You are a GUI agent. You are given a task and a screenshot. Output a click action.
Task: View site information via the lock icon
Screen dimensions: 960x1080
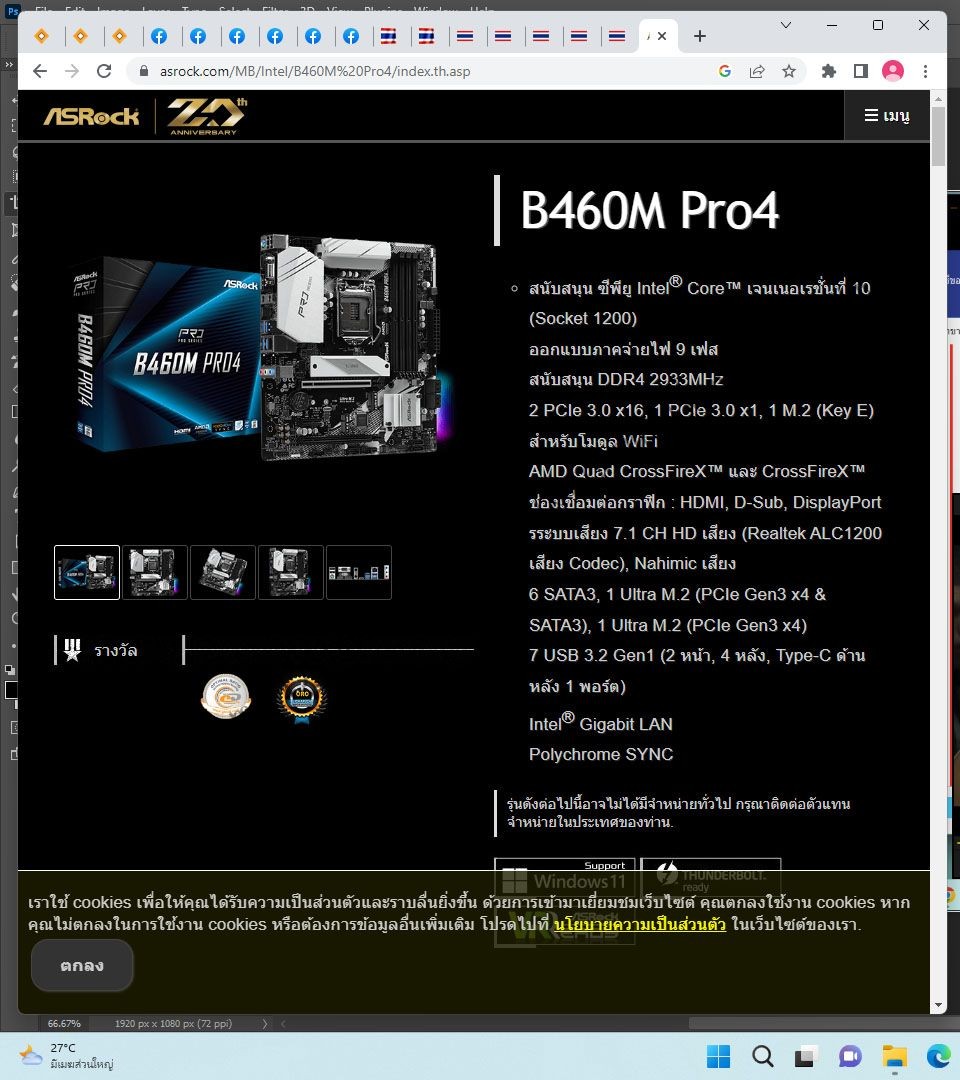click(144, 71)
